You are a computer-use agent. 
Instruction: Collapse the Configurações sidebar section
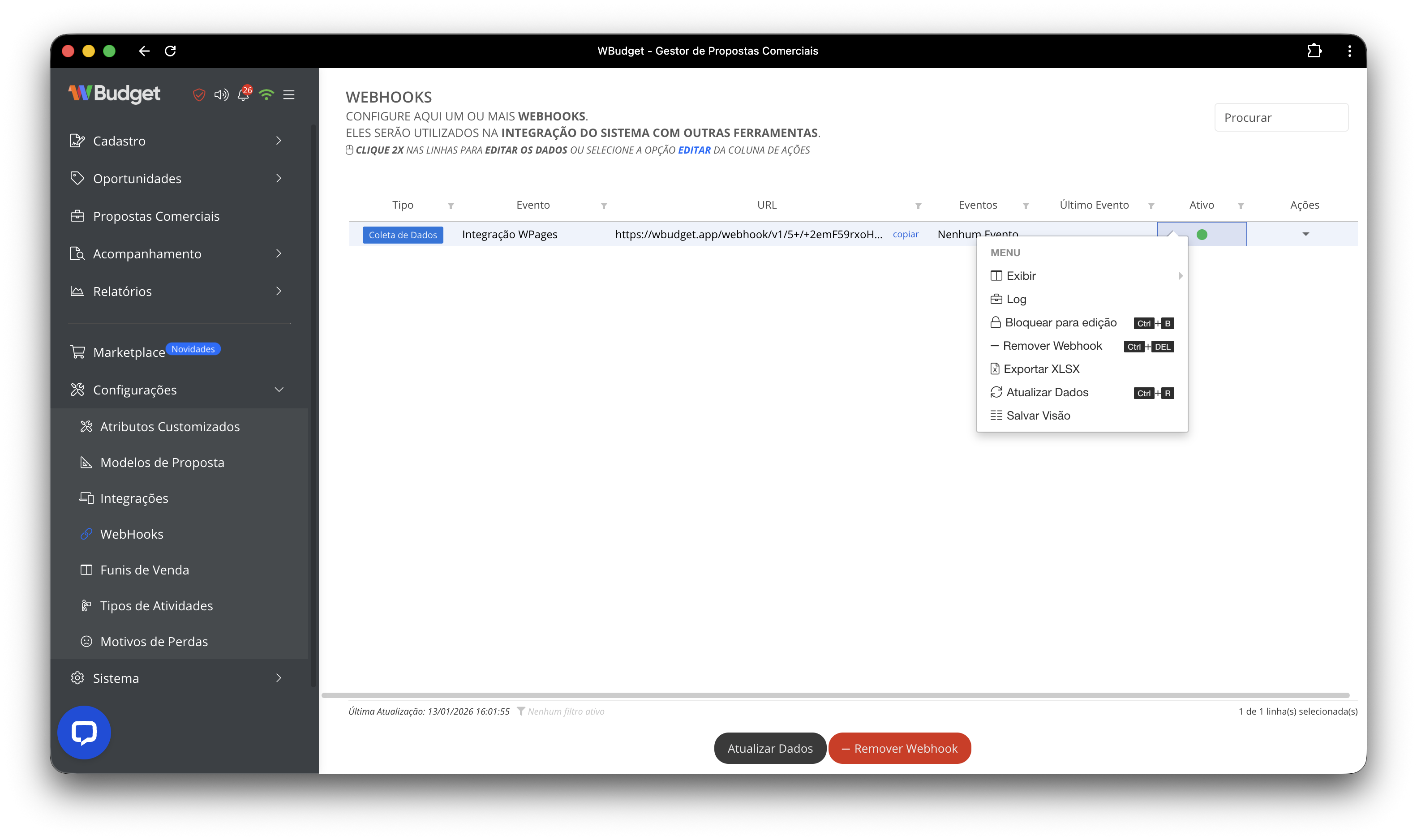point(279,390)
